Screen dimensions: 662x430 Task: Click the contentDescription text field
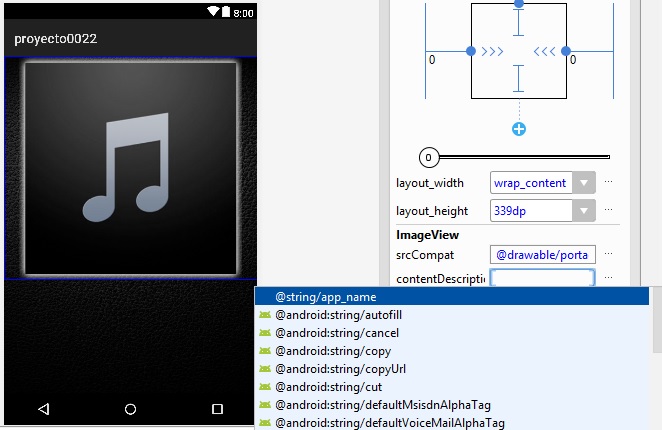click(543, 278)
